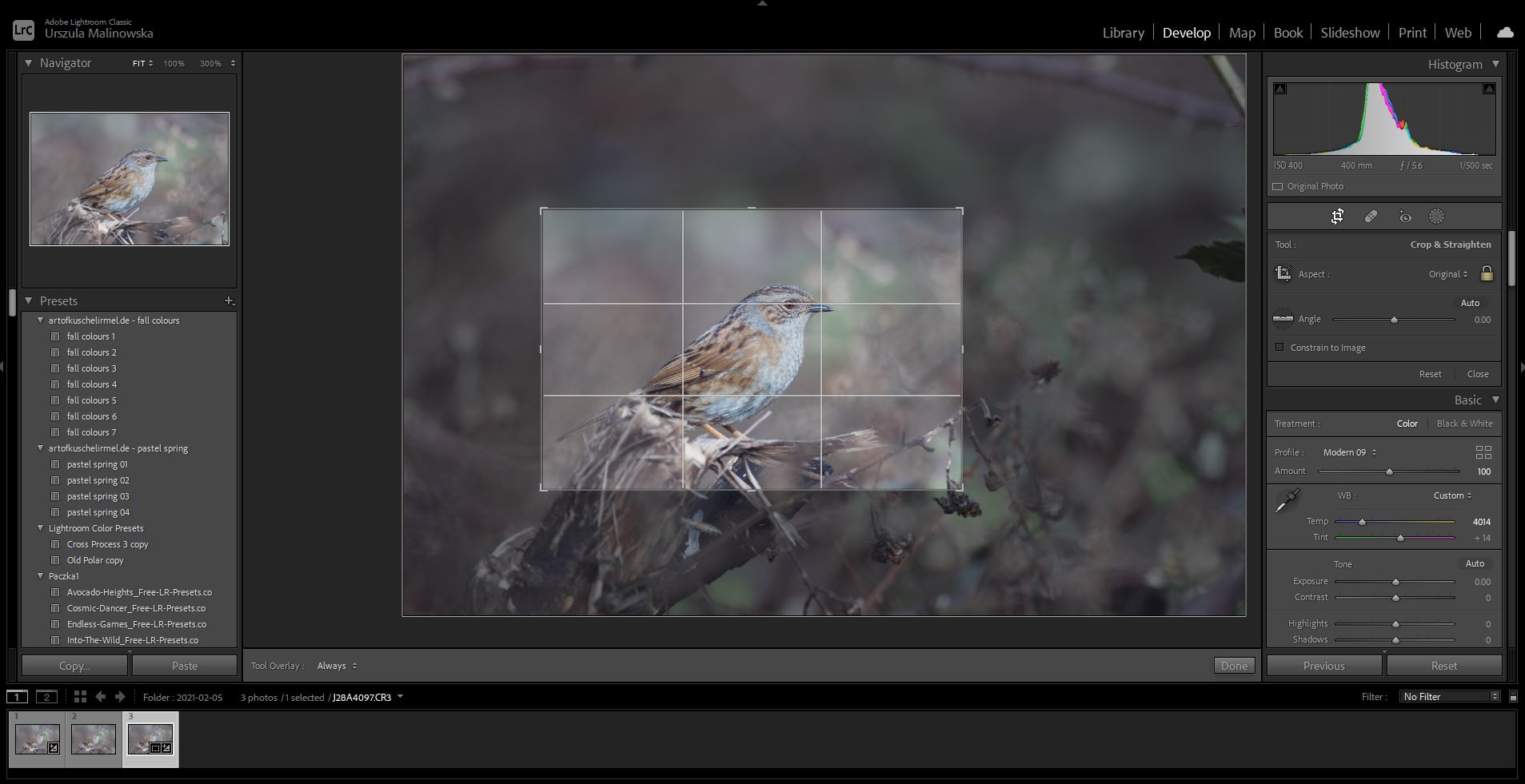Viewport: 1525px width, 784px height.
Task: Activate the Red Eye Correction tool
Action: [1404, 217]
